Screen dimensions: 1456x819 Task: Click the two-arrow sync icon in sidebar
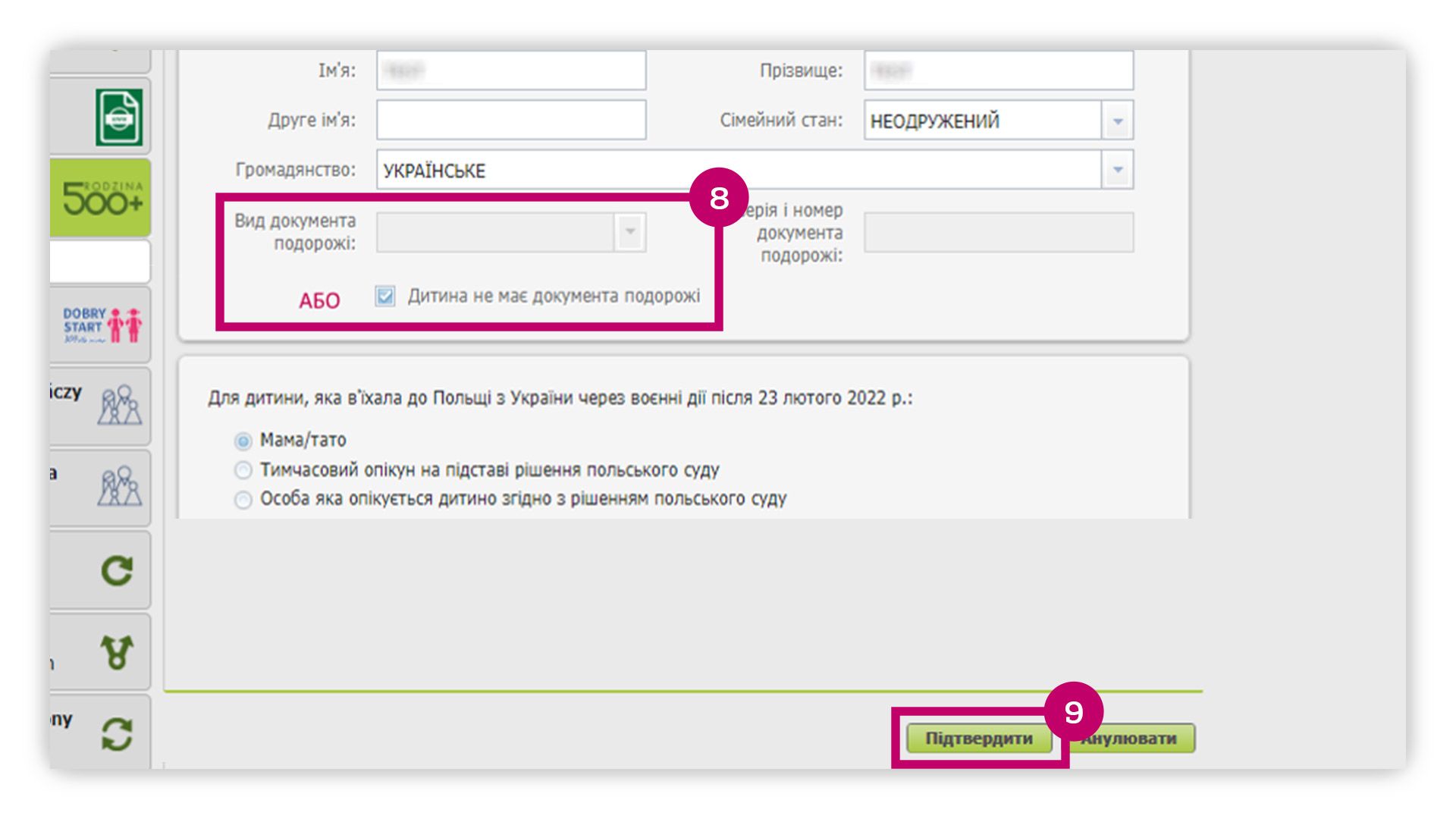click(117, 734)
